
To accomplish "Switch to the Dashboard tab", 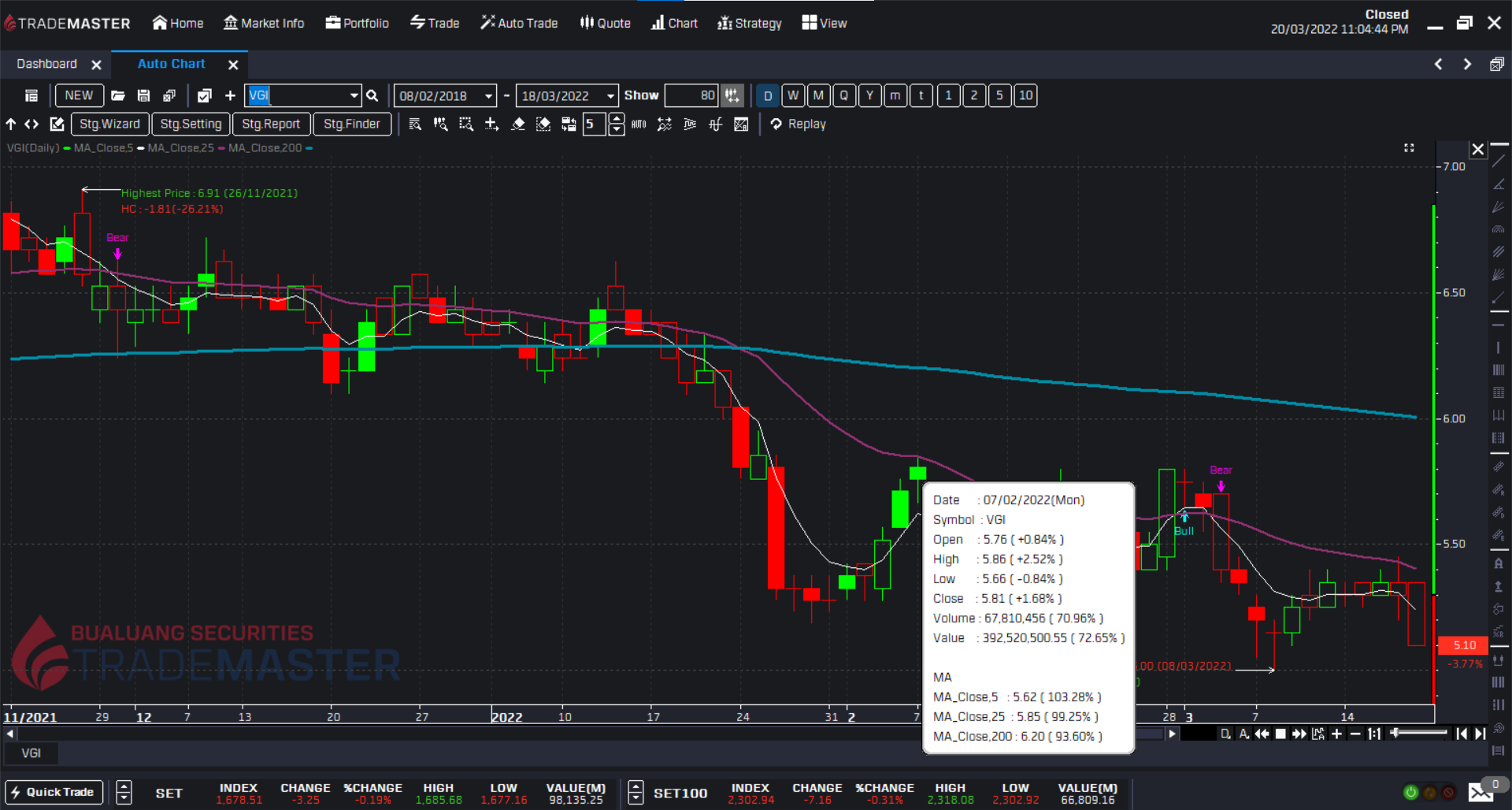I will pyautogui.click(x=47, y=64).
